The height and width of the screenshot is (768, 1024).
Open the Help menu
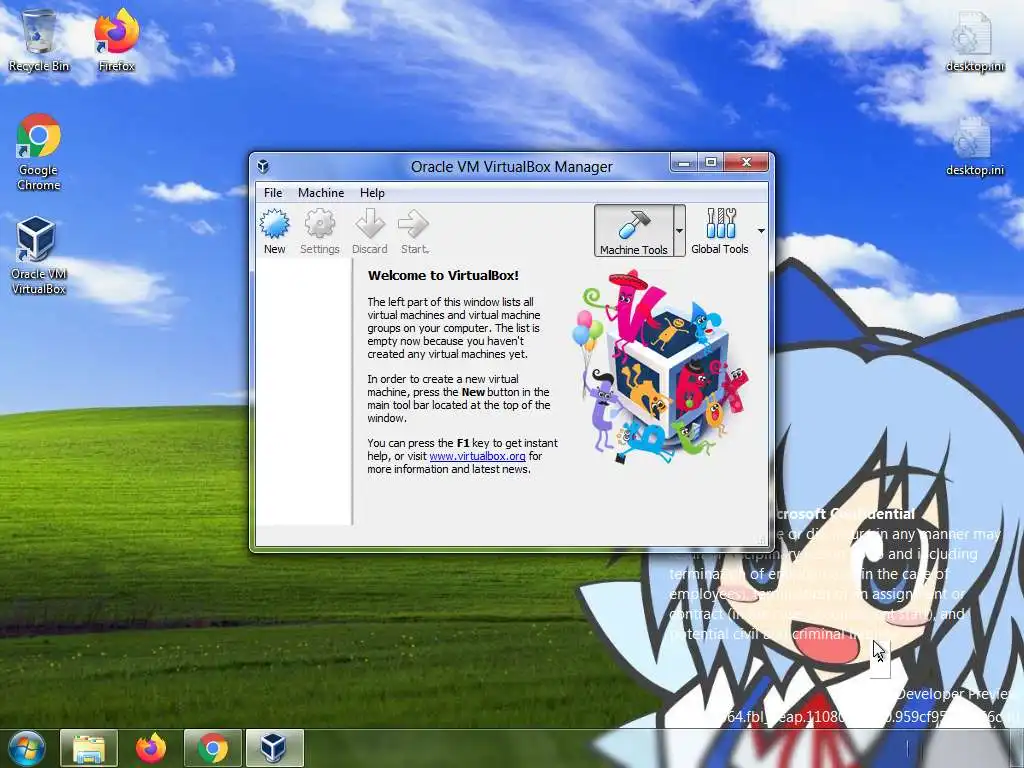pyautogui.click(x=372, y=193)
